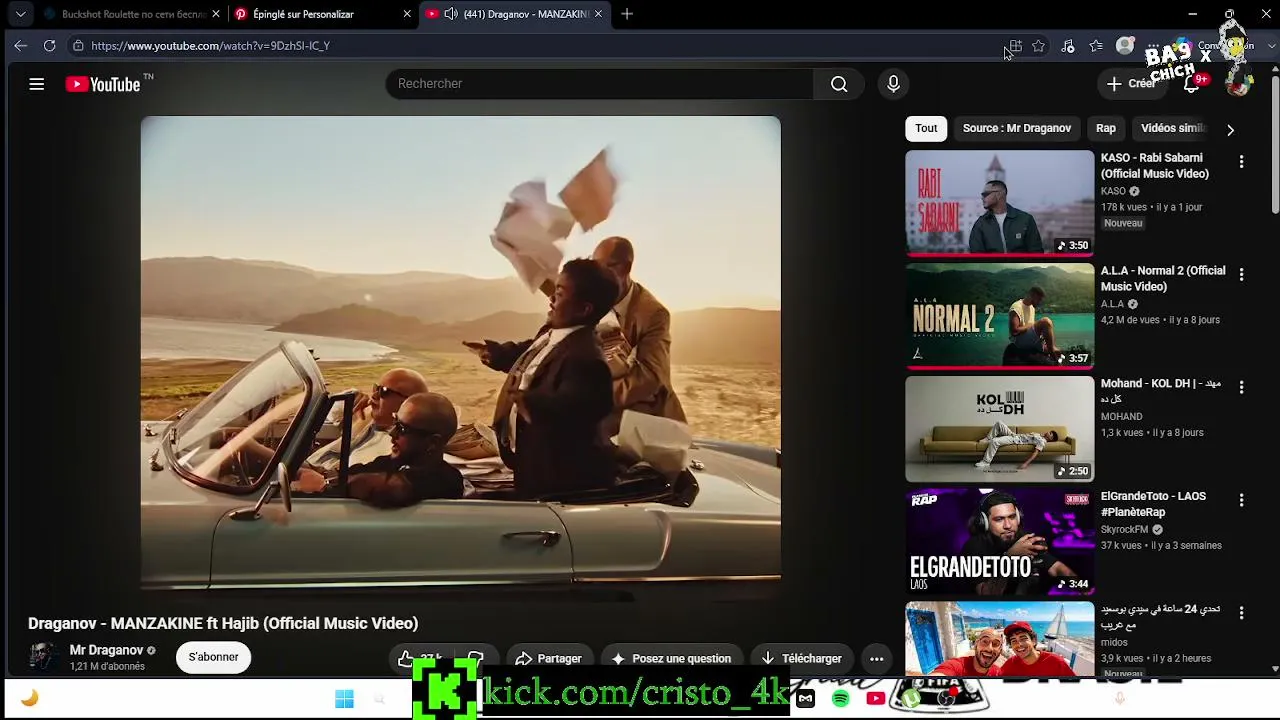Select the Source : Mr Draganov chip

click(1017, 128)
